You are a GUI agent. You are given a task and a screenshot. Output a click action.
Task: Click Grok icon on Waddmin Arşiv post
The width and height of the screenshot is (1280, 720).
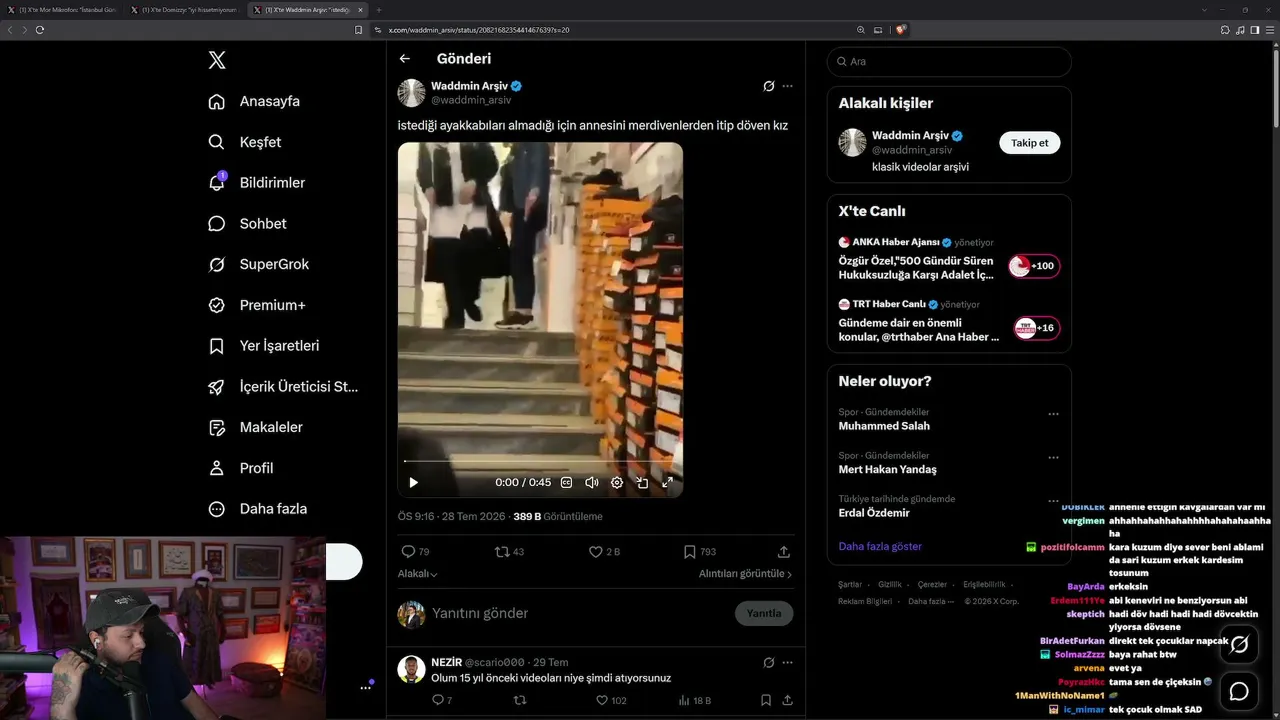(768, 86)
